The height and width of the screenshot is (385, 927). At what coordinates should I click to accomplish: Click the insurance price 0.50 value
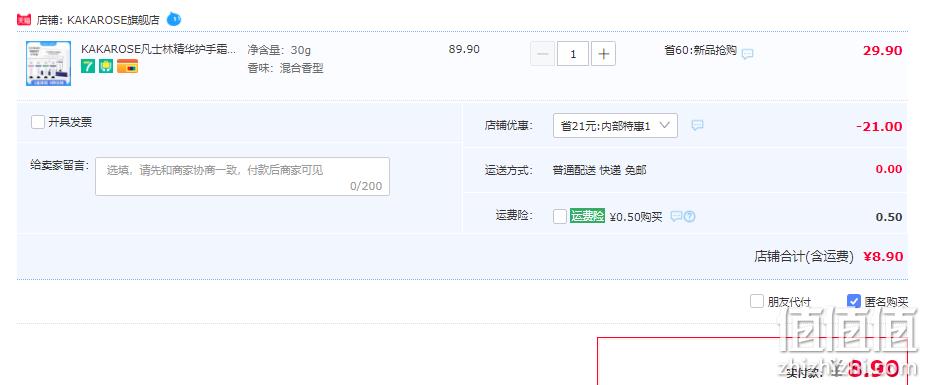[x=889, y=216]
